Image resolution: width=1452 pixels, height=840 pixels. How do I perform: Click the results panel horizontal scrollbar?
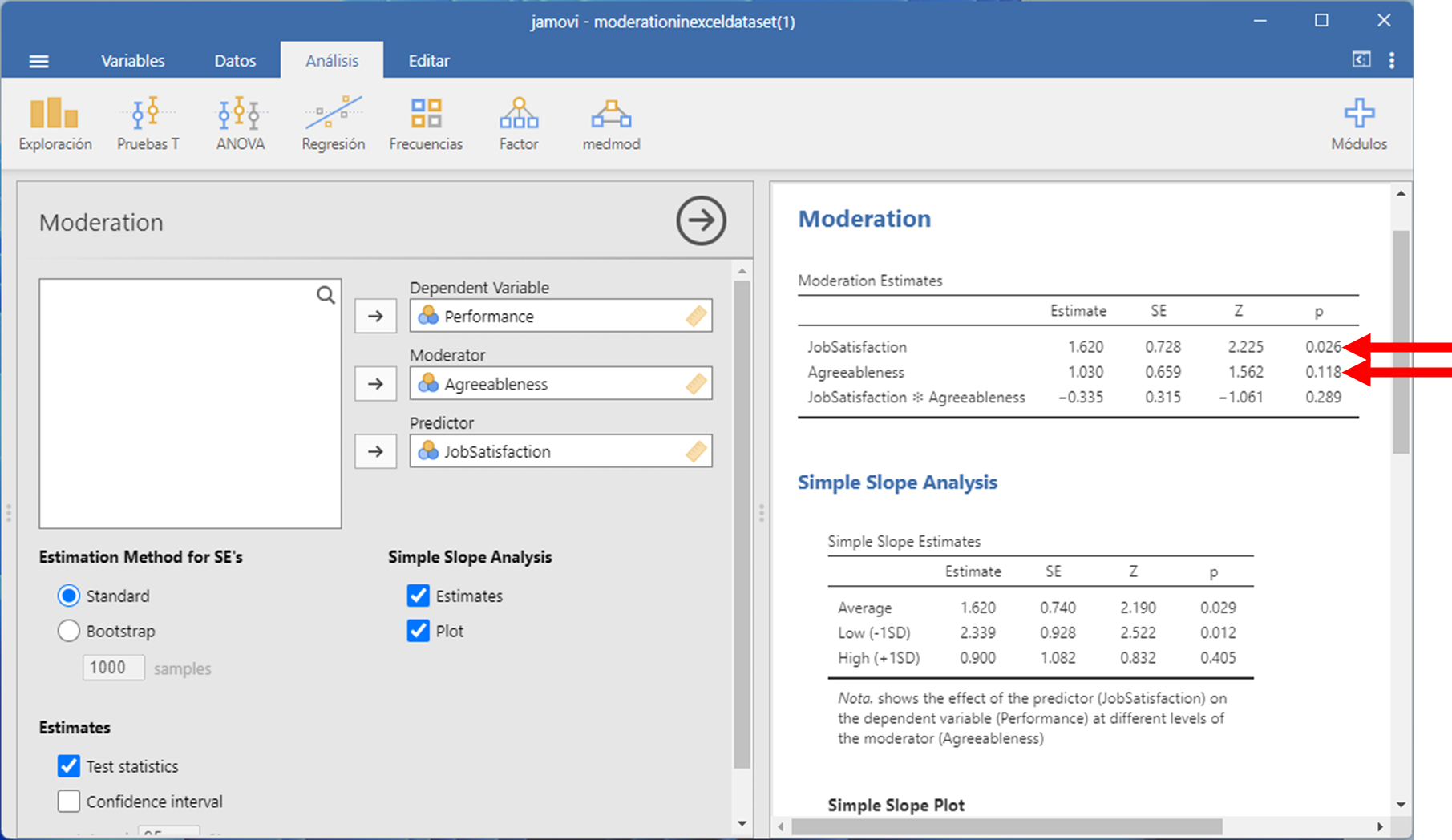pyautogui.click(x=1006, y=826)
